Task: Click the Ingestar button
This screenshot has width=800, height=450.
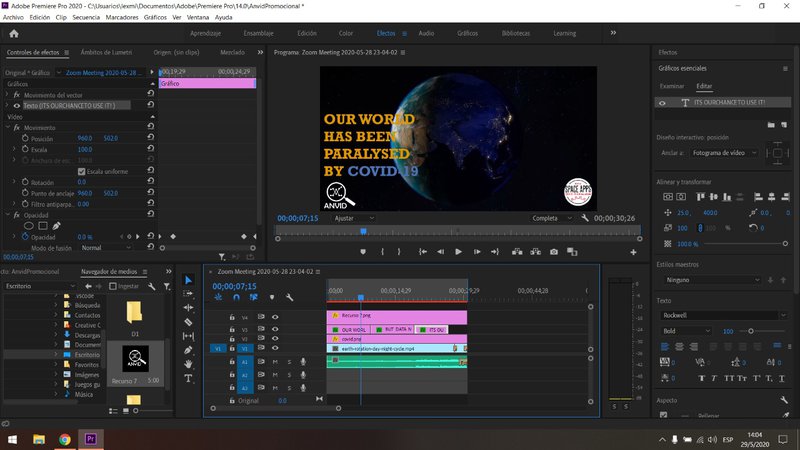Action: point(124,286)
